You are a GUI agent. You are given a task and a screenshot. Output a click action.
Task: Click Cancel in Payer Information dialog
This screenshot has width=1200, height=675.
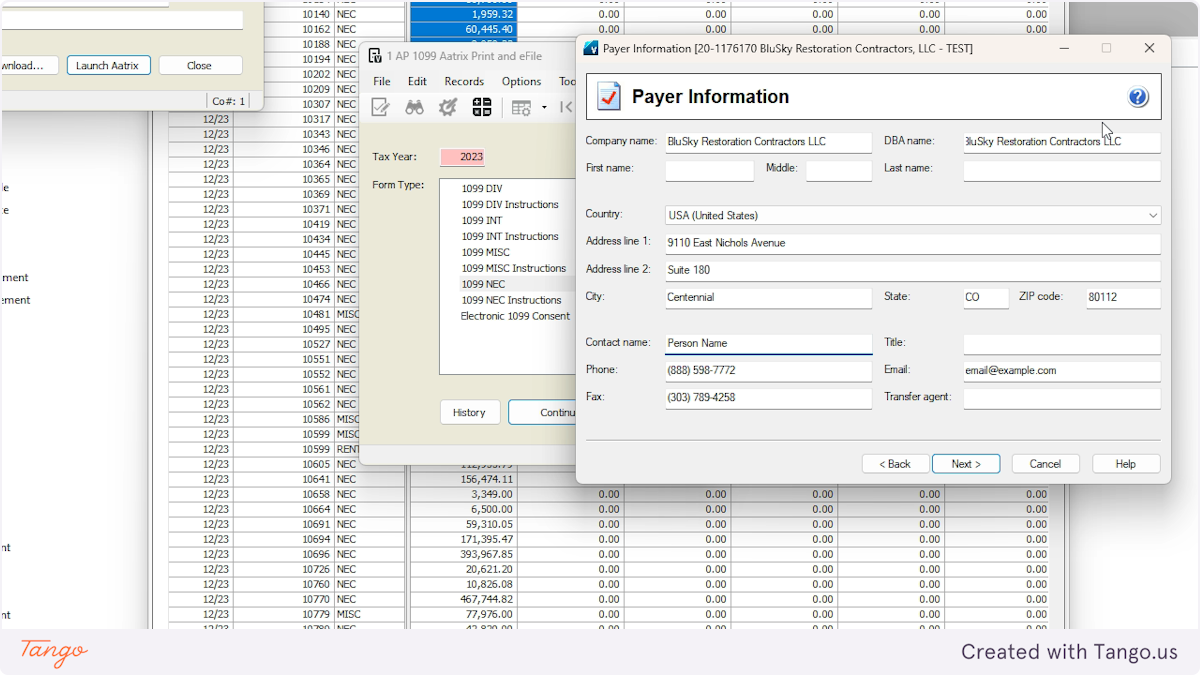click(x=1045, y=464)
